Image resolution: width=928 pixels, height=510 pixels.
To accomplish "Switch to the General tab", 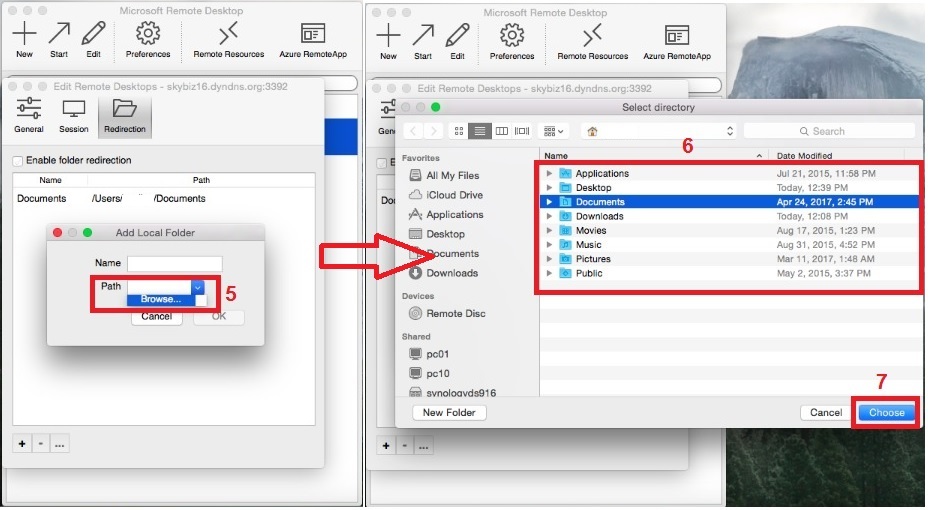I will tap(29, 116).
